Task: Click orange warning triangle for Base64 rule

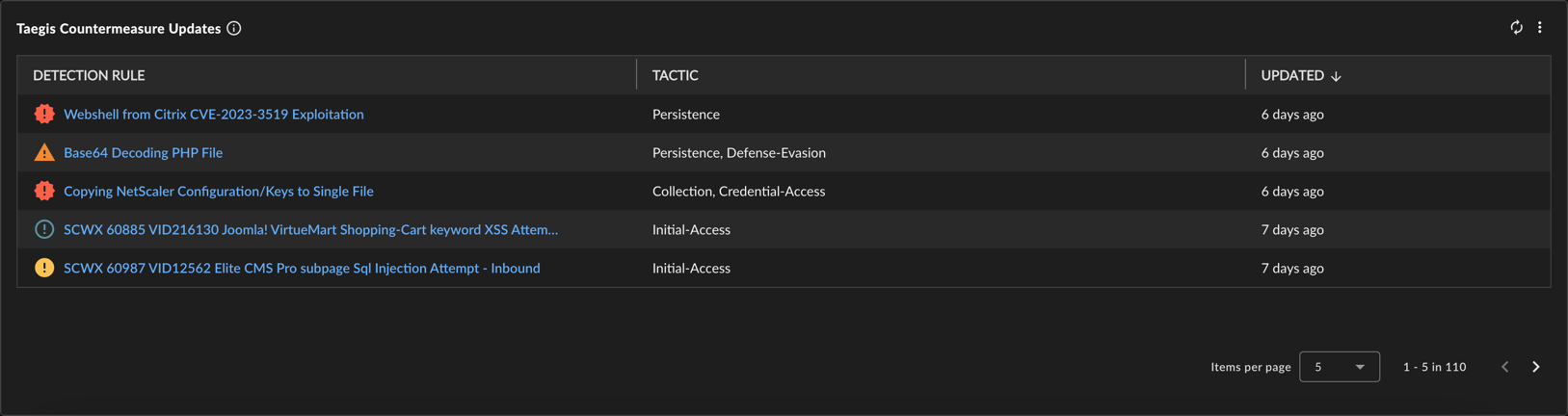Action: point(44,152)
